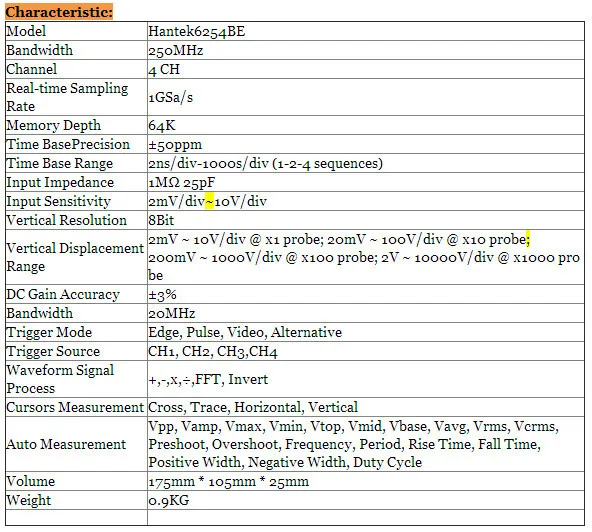Select the 'Input Impedance' label

(x=60, y=182)
